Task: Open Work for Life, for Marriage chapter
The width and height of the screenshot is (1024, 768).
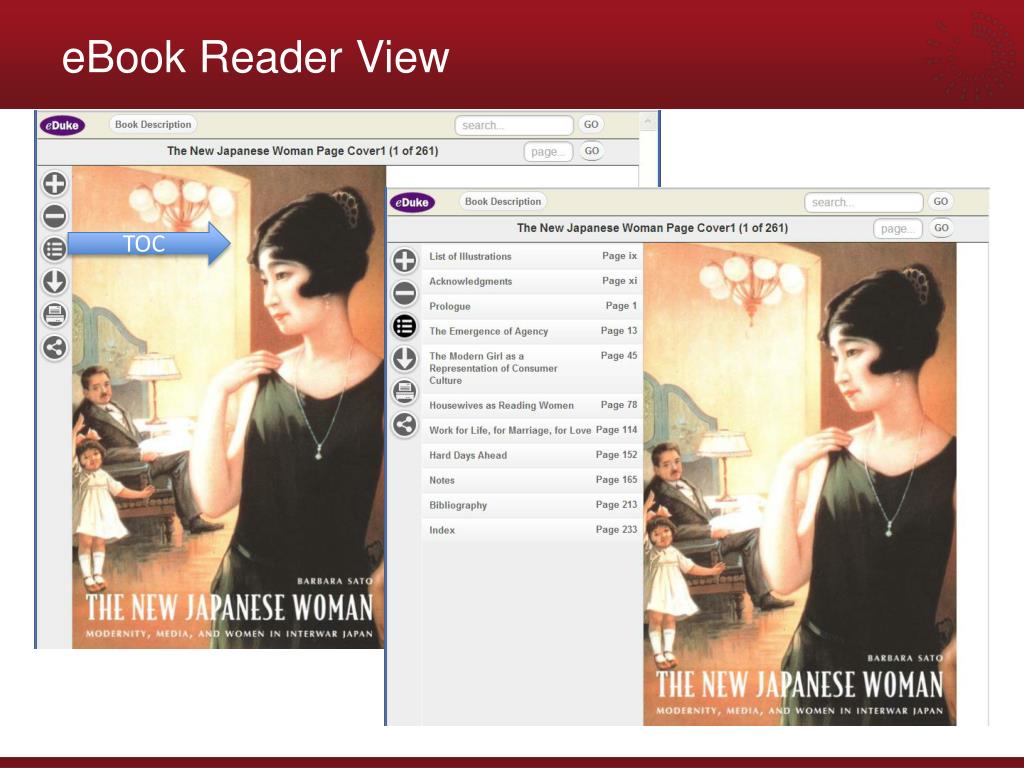Action: point(533,430)
